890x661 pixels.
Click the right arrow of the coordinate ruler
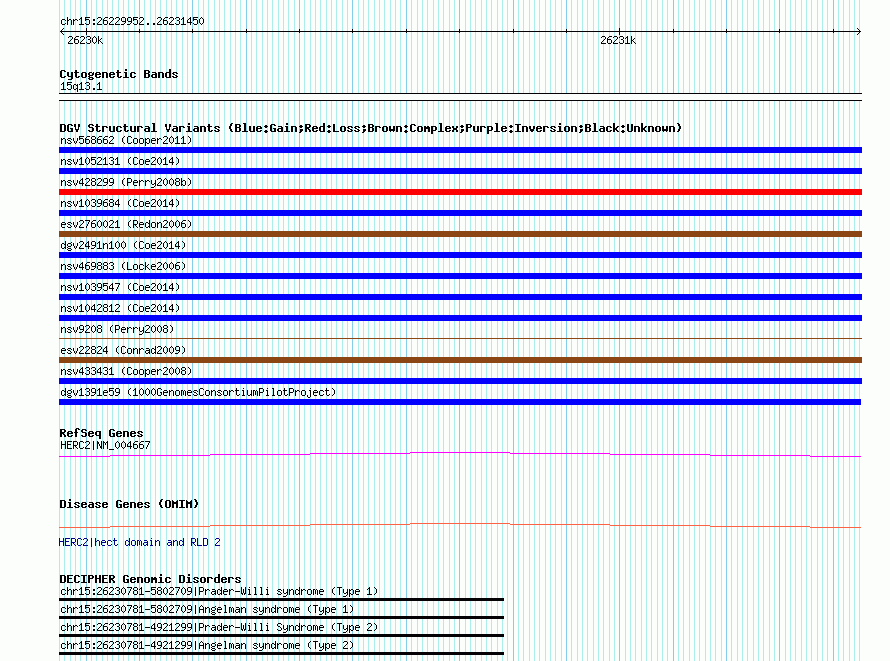(x=859, y=32)
